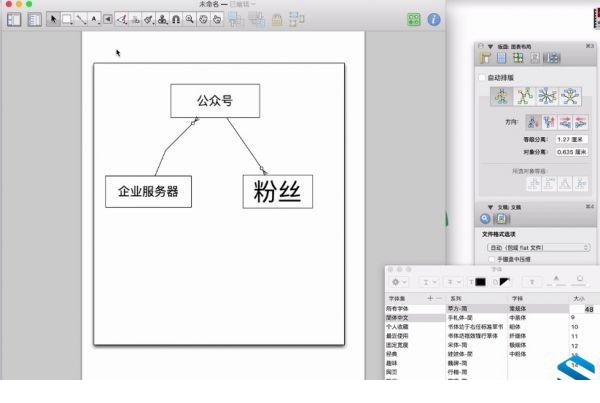The image size is (600, 403).
Task: Open the underline style dropdown
Action: tap(429, 282)
